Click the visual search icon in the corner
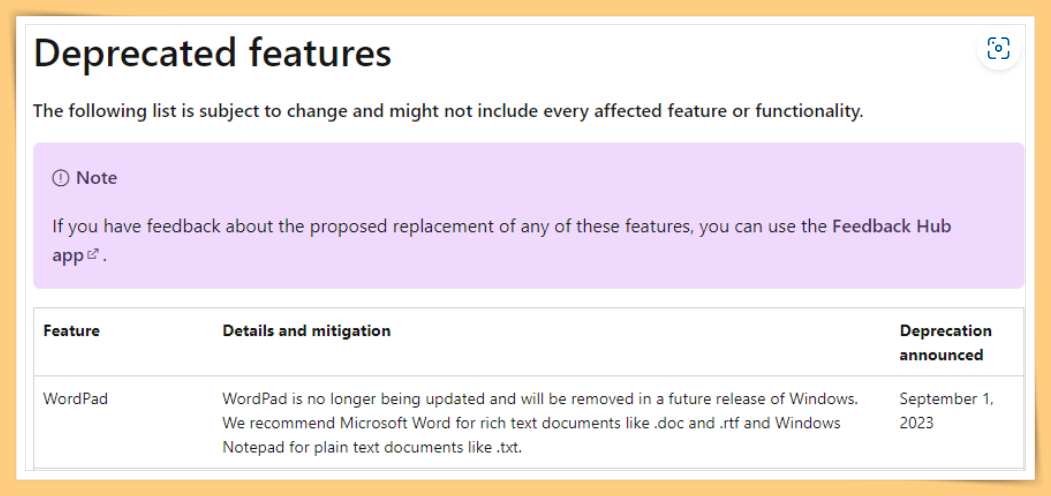This screenshot has height=496, width=1051. tap(998, 49)
